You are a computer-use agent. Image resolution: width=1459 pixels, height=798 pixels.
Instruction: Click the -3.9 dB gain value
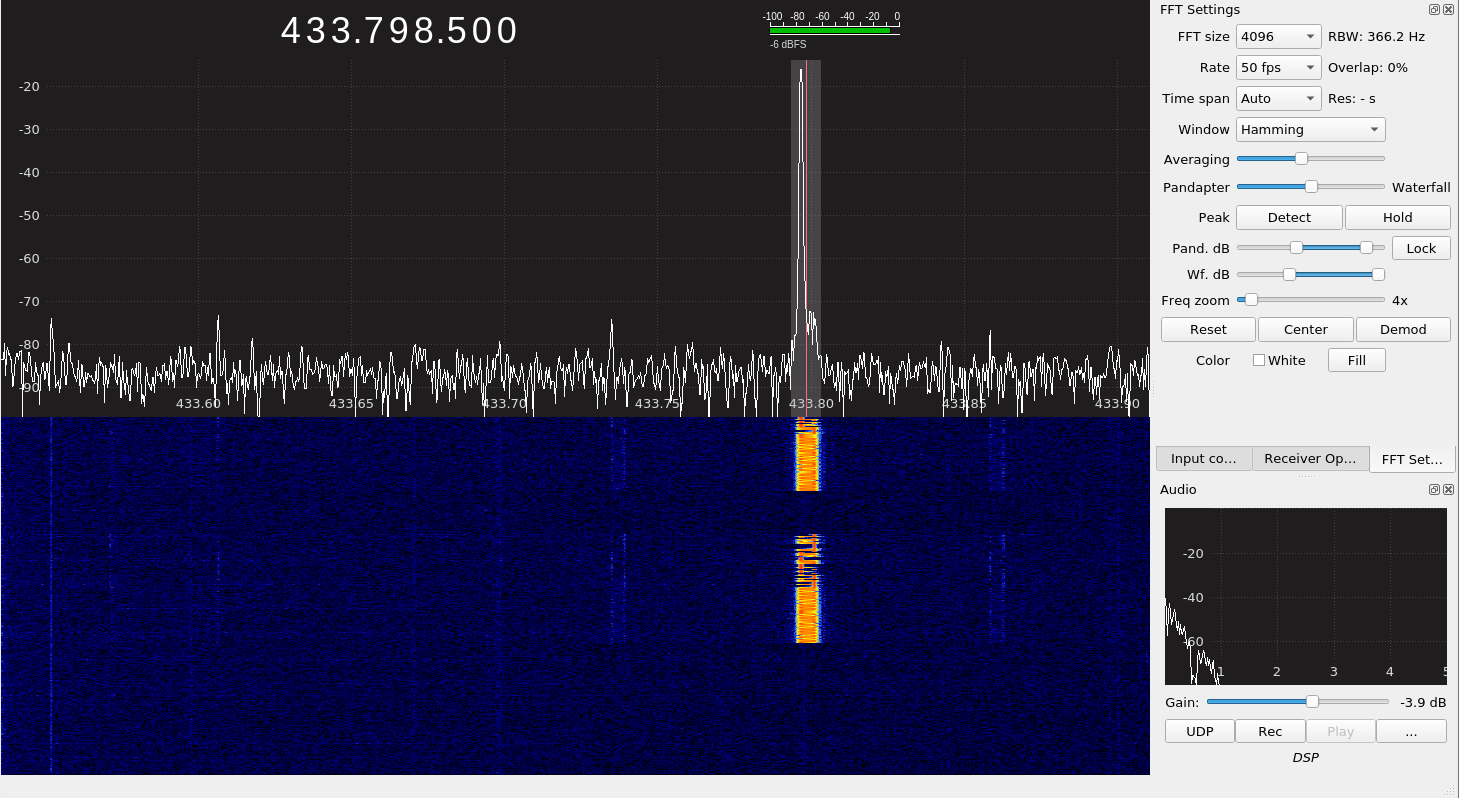tap(1423, 702)
